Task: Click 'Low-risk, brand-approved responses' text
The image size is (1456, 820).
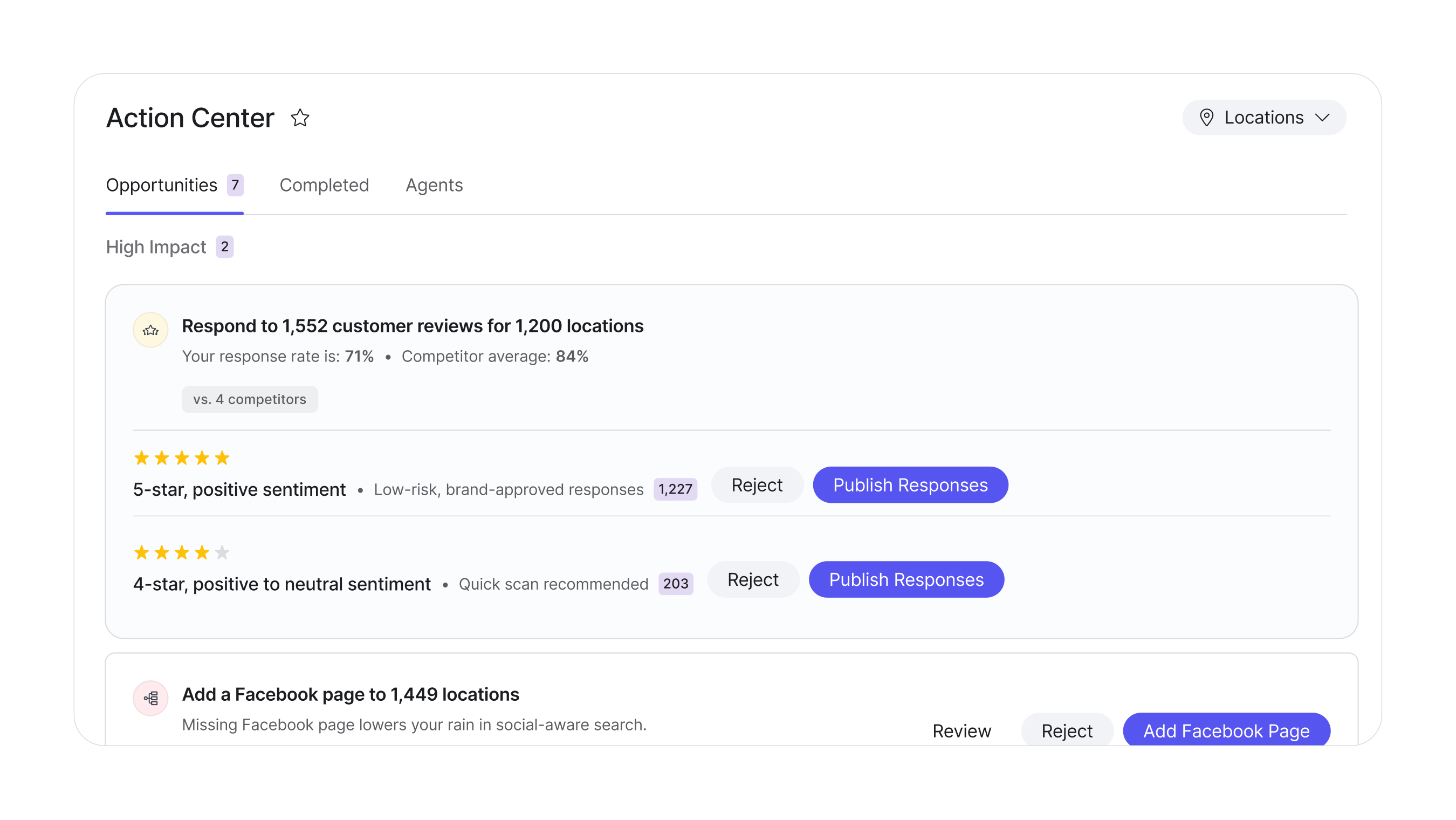Action: tap(509, 490)
